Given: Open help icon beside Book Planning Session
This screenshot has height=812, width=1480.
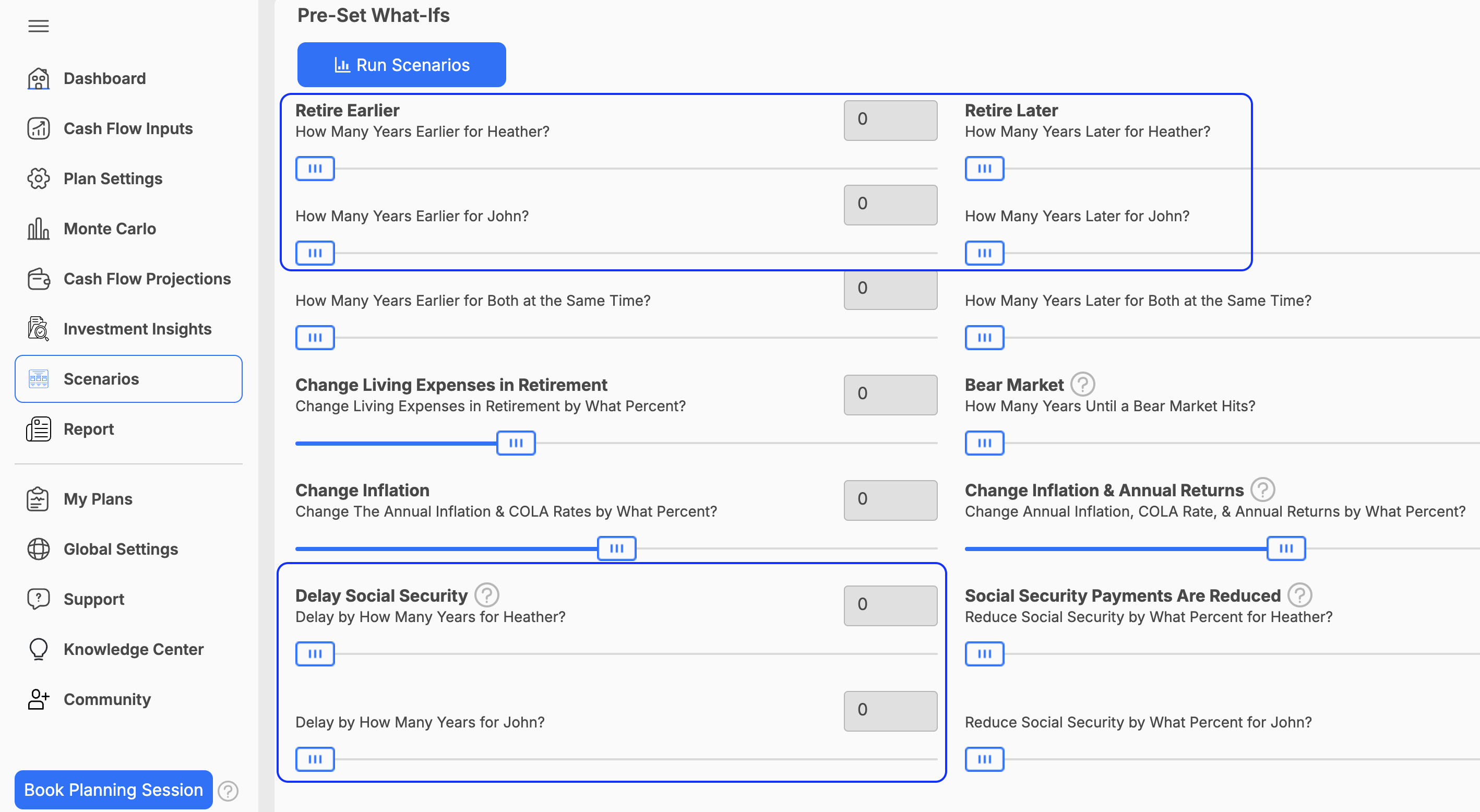Looking at the screenshot, I should [x=228, y=791].
